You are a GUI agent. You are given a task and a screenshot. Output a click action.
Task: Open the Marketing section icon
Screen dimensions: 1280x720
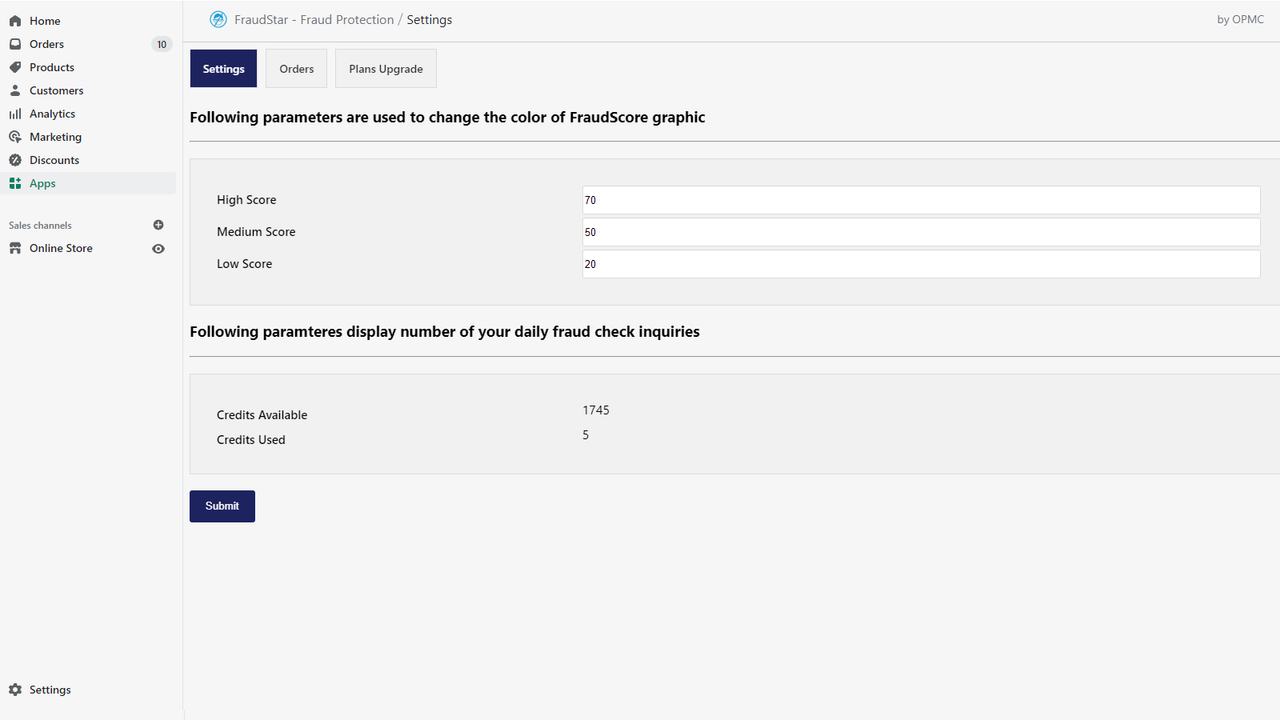15,136
